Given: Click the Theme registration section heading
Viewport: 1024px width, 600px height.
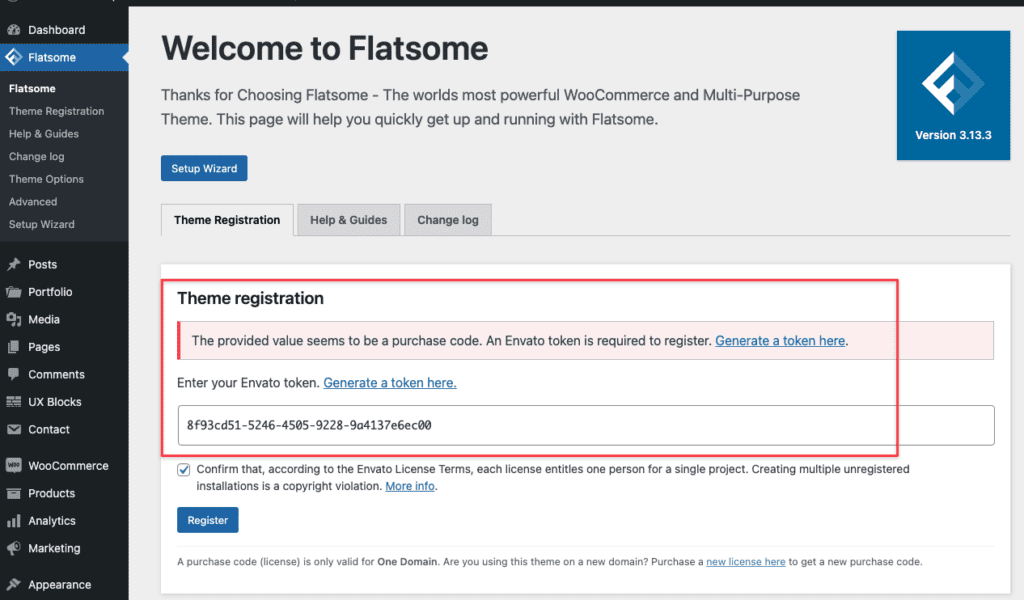Looking at the screenshot, I should [250, 298].
